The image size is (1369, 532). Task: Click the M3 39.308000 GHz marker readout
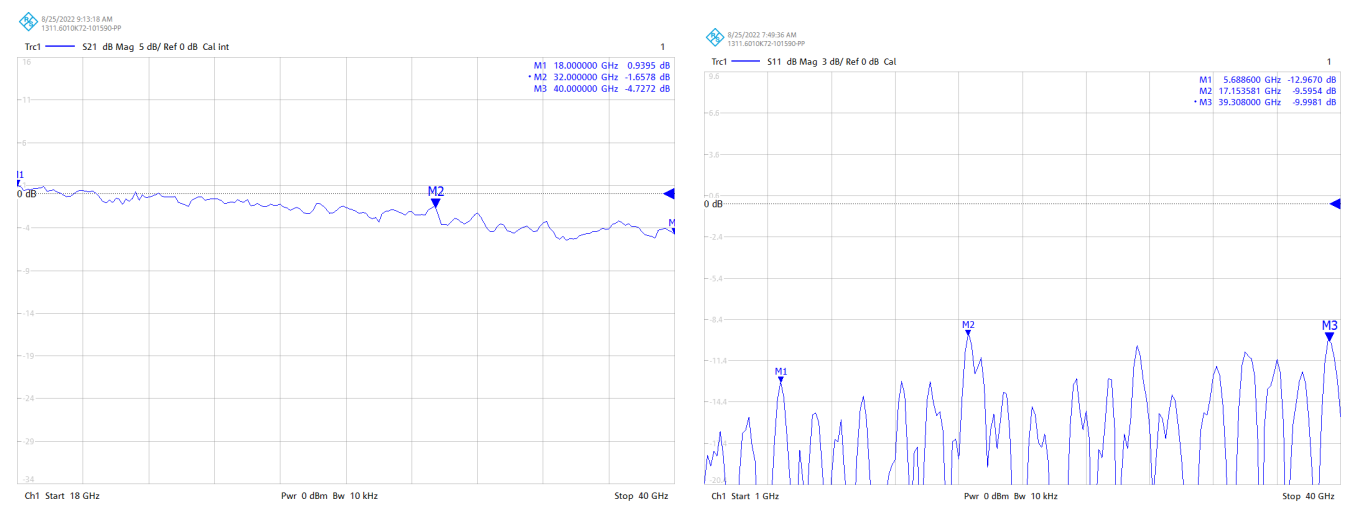click(x=1266, y=102)
